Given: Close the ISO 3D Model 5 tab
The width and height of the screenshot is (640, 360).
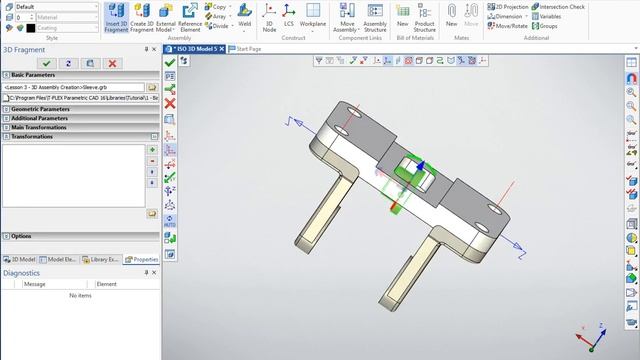Looking at the screenshot, I should (x=222, y=49).
